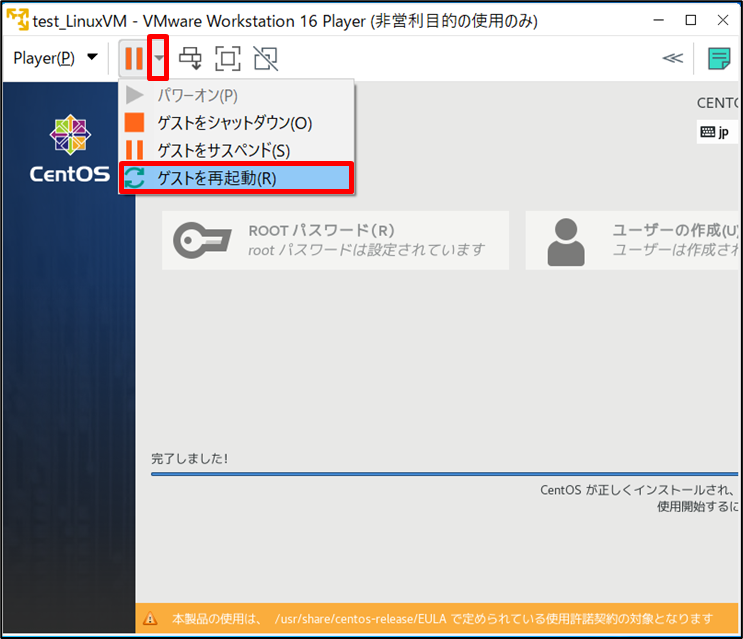The image size is (743, 639).
Task: Open ユーザーの作成 settings
Action: [633, 240]
